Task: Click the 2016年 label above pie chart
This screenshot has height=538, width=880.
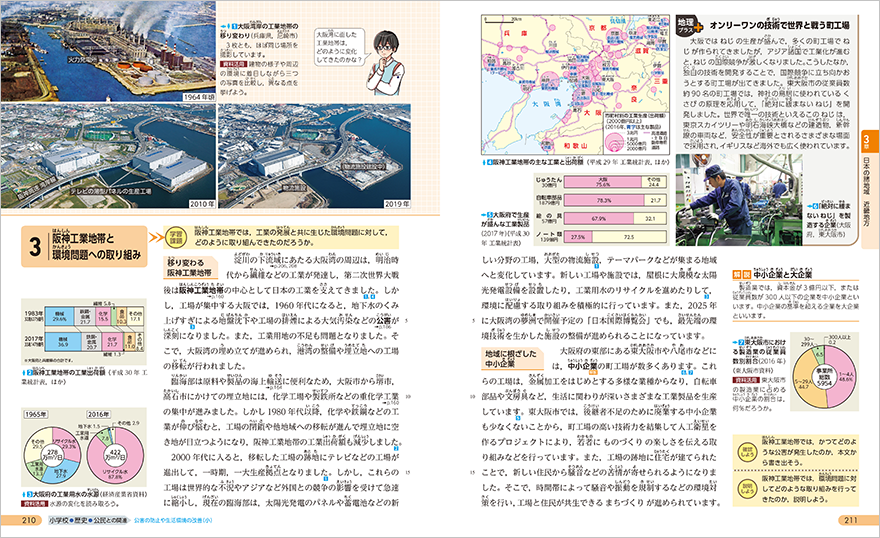Action: tap(99, 415)
